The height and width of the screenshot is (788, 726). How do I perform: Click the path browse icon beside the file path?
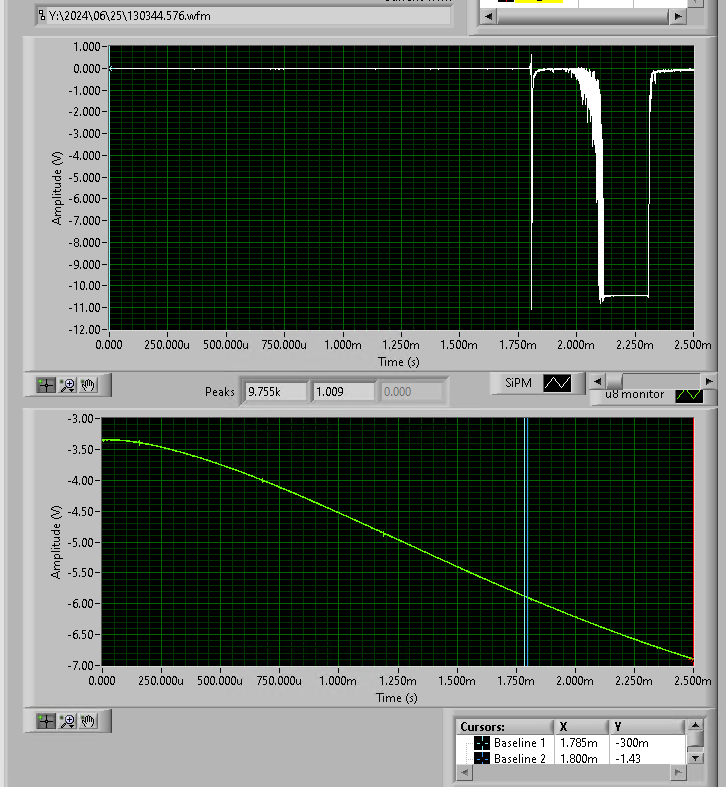(x=42, y=16)
